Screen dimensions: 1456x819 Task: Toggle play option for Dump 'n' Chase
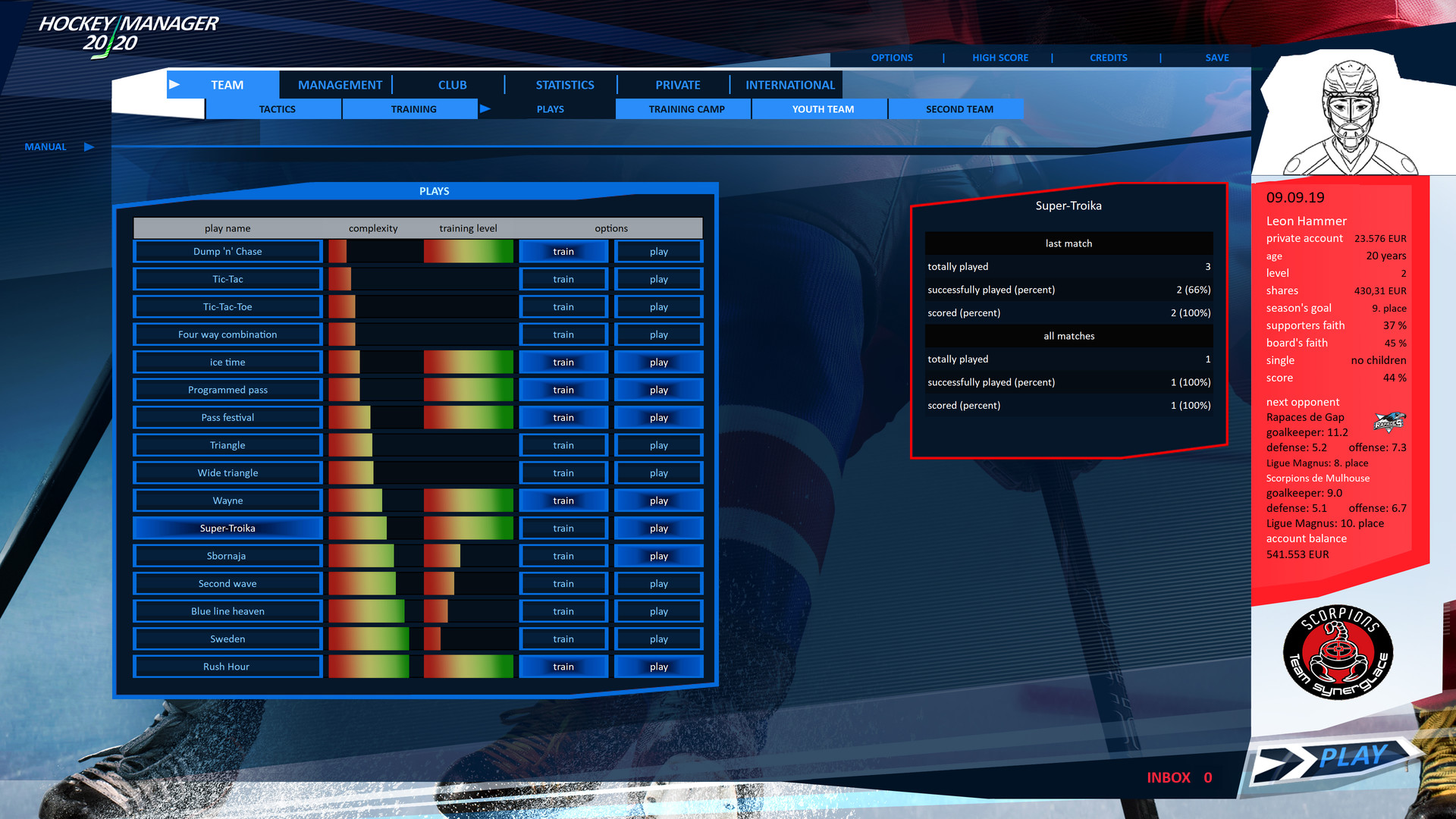click(x=658, y=252)
